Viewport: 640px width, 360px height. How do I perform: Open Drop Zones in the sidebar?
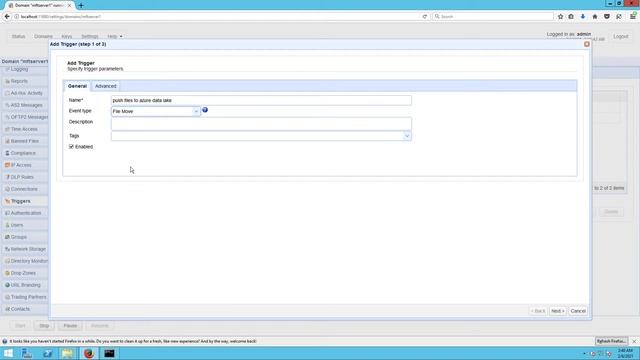tap(23, 273)
